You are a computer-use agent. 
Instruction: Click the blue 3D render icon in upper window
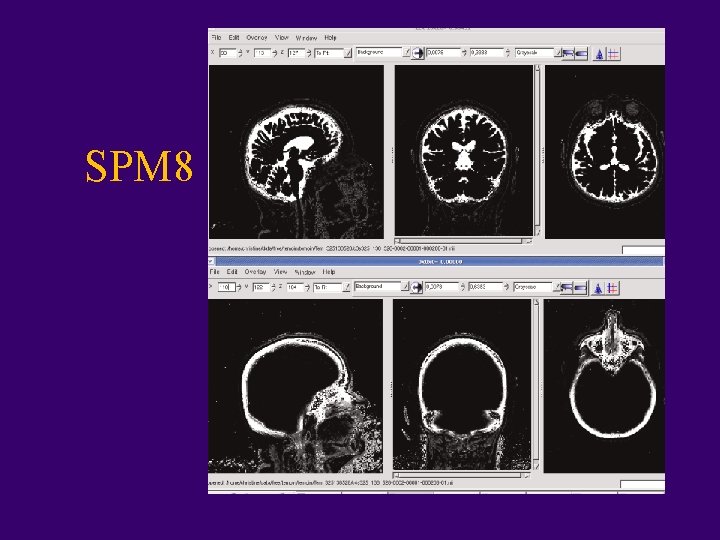(x=599, y=54)
